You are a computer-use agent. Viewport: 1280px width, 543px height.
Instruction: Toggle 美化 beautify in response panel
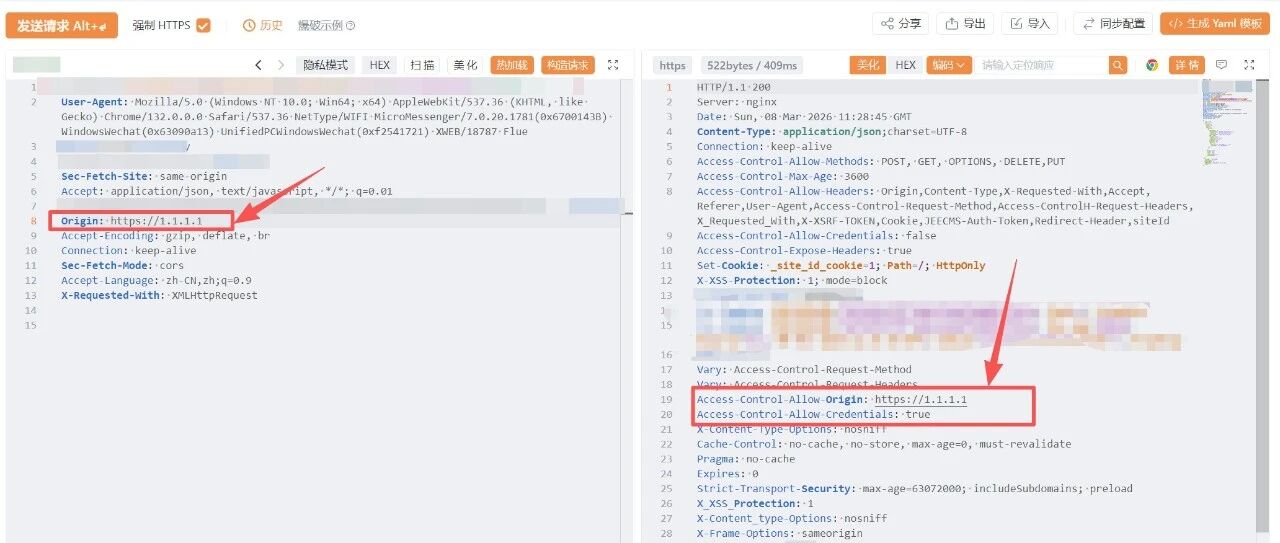(x=867, y=65)
